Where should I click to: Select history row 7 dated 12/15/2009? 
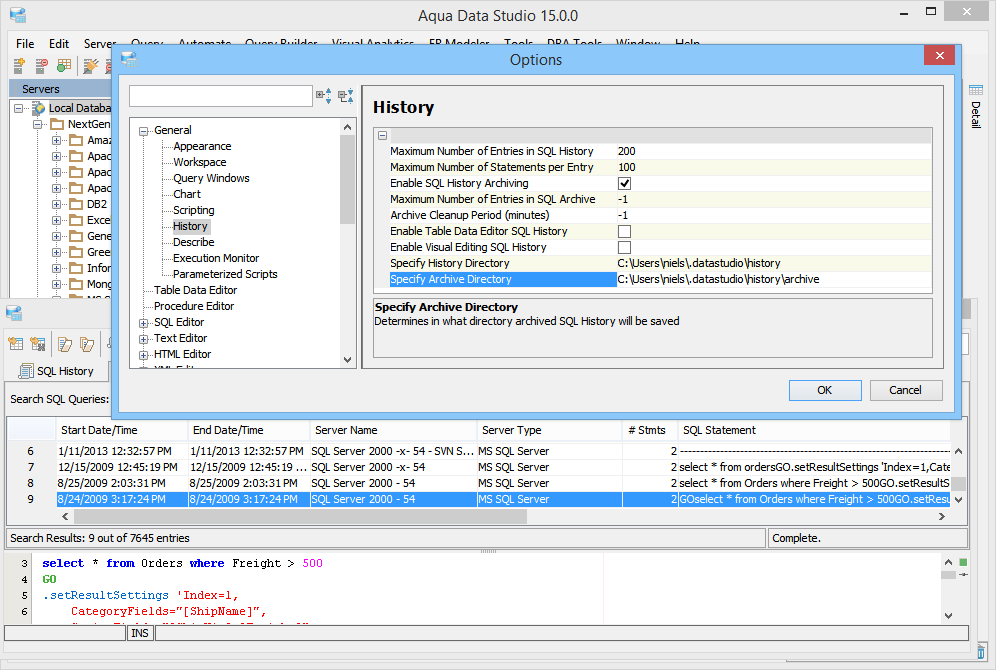tap(479, 467)
